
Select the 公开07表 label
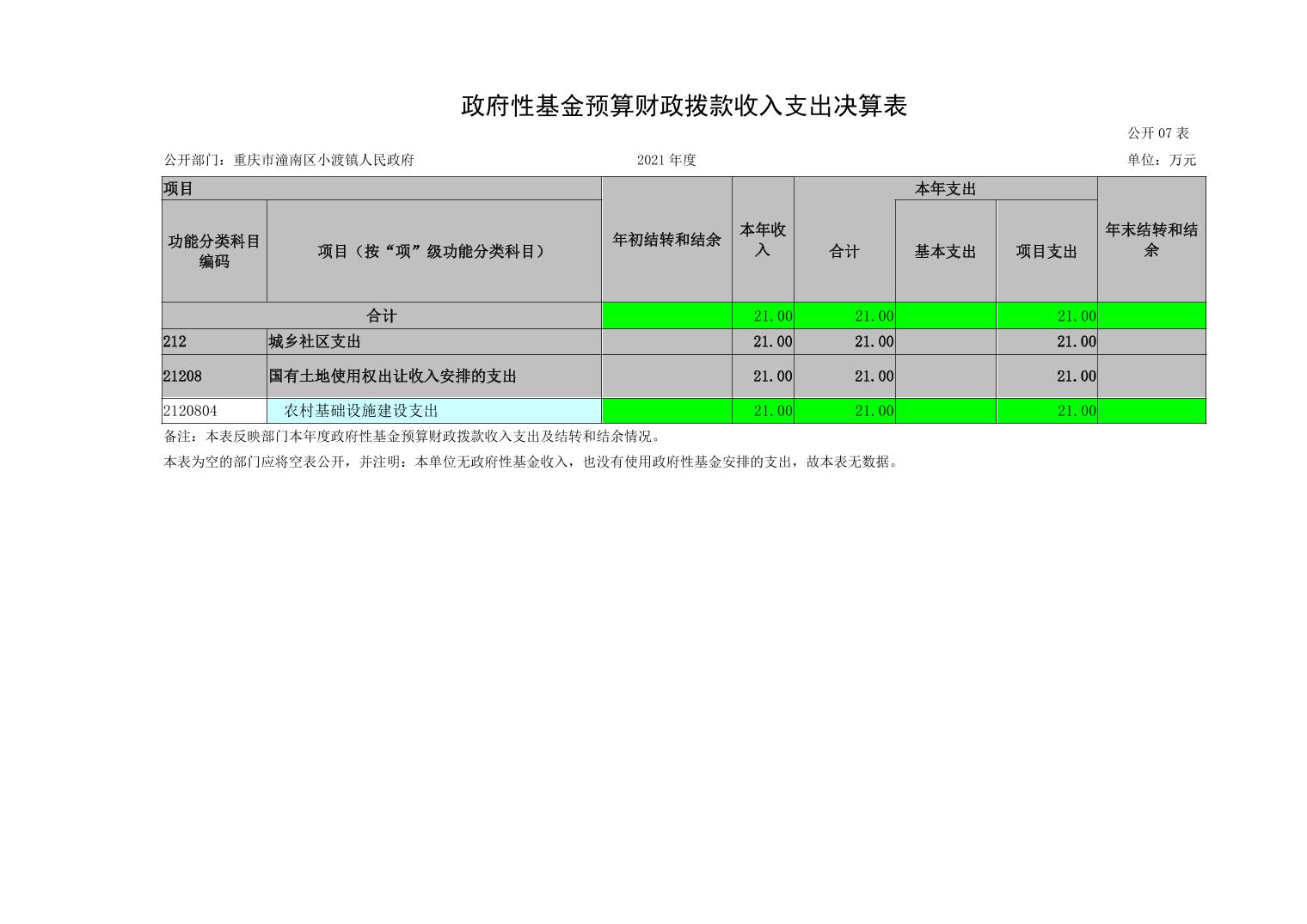coord(1158,133)
